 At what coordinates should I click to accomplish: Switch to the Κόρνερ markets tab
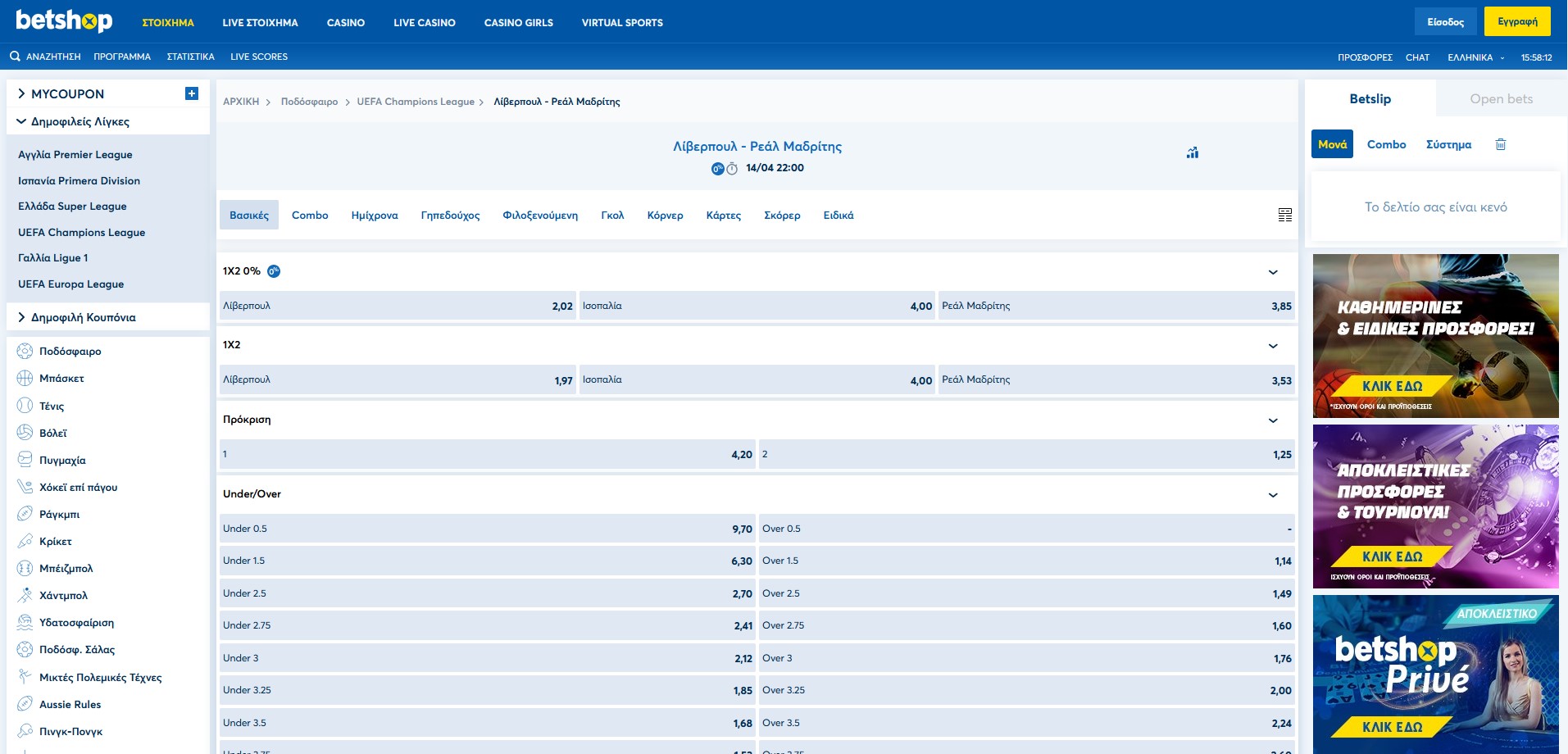665,216
